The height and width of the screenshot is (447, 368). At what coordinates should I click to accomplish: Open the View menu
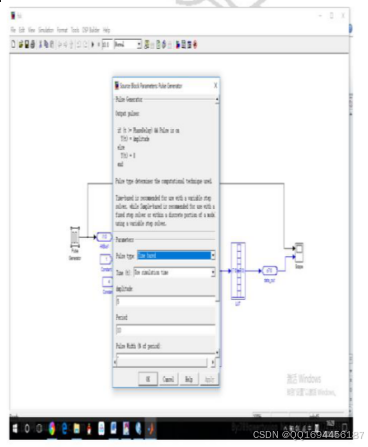pos(32,30)
